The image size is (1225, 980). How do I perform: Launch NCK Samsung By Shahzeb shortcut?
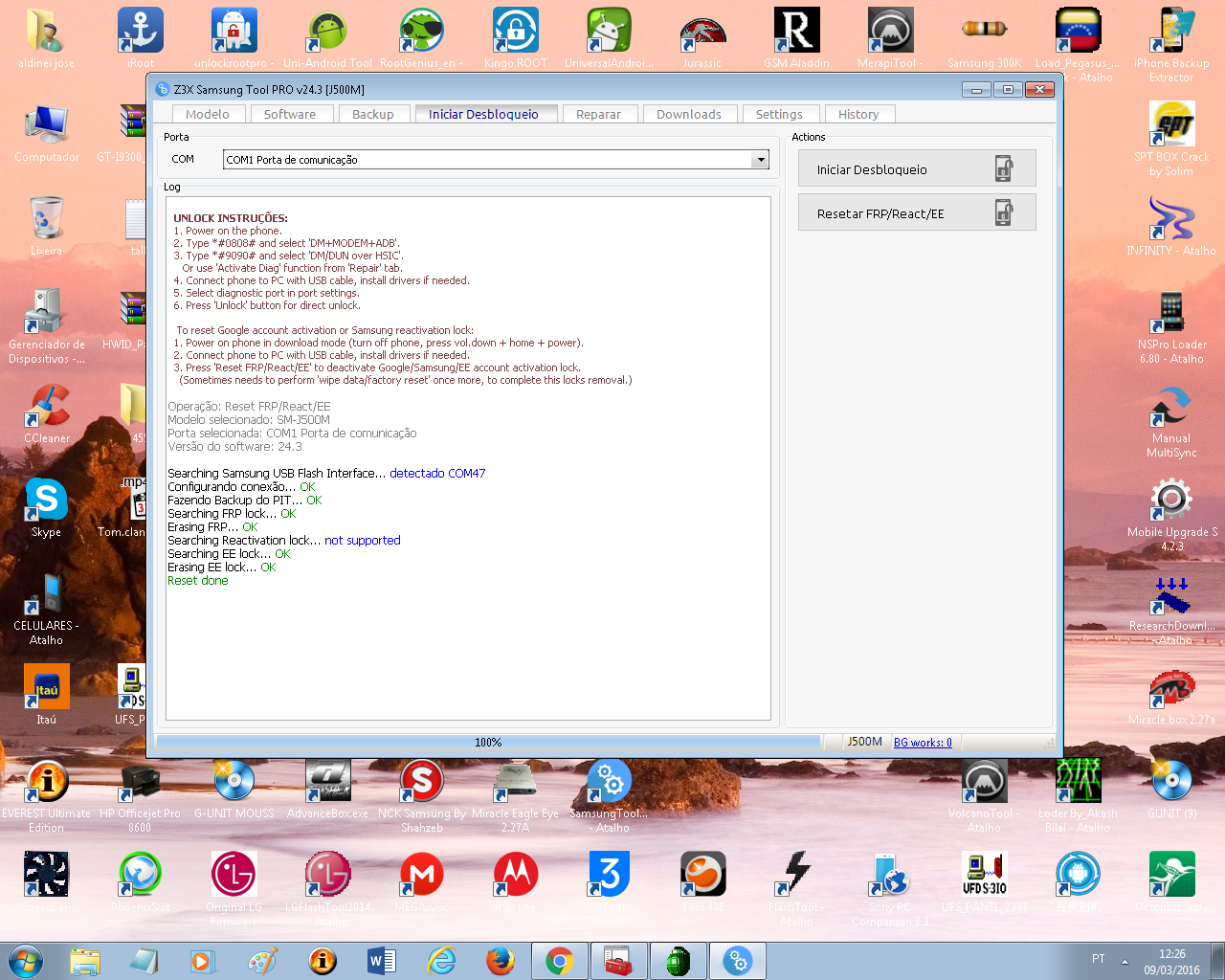click(x=422, y=795)
